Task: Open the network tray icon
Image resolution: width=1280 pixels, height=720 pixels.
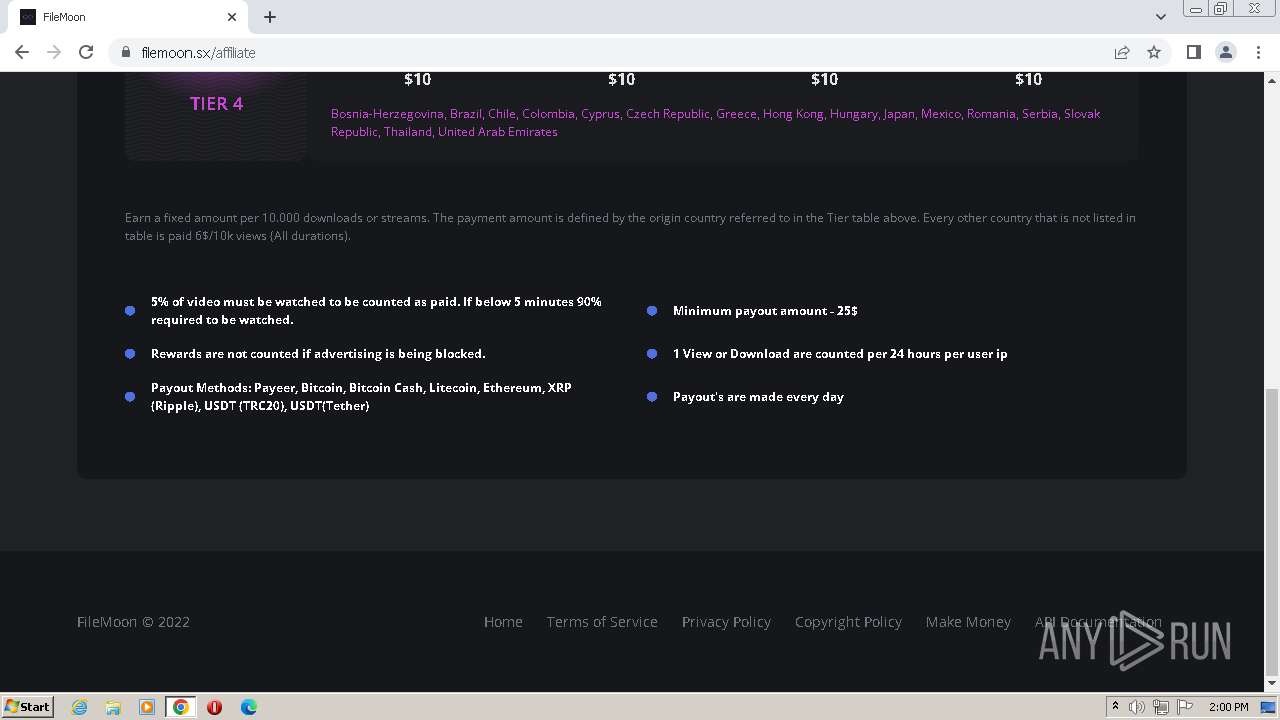Action: tap(1161, 707)
